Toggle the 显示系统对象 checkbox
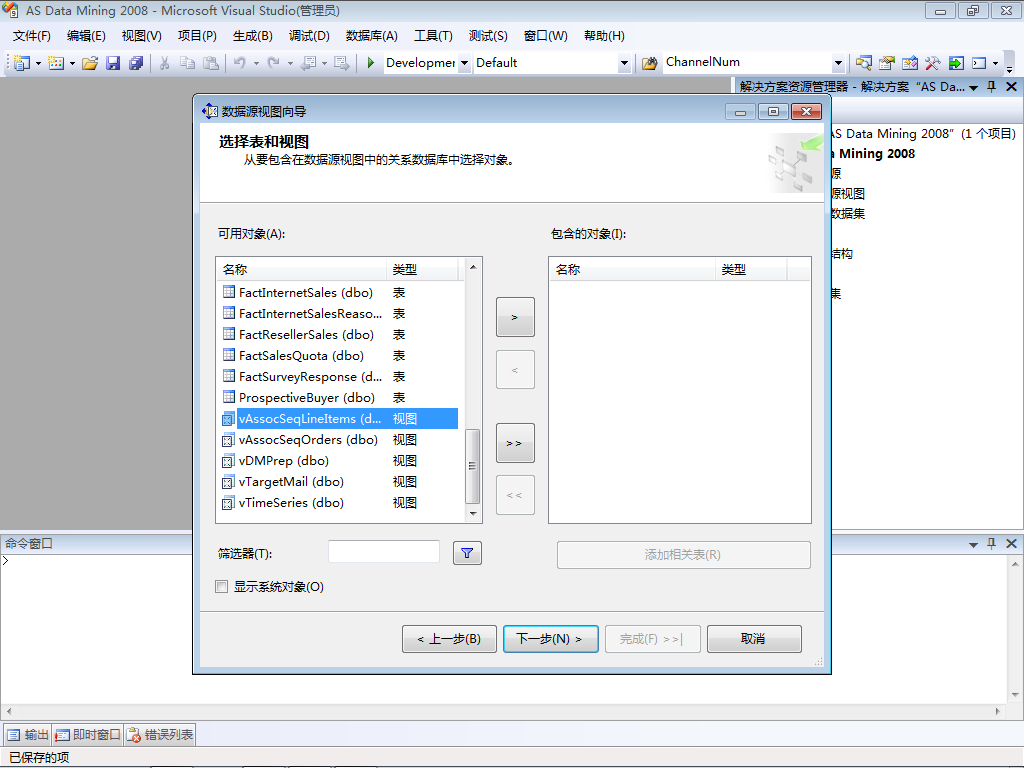 [x=222, y=586]
